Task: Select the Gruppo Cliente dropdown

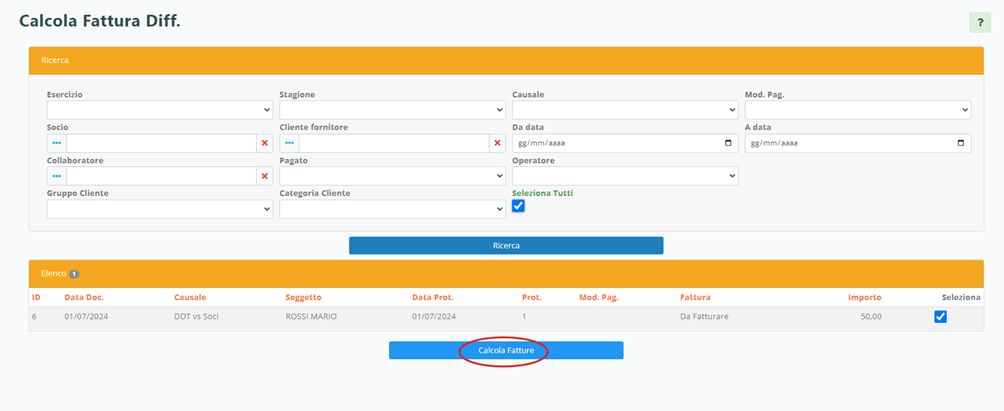Action: [159, 209]
